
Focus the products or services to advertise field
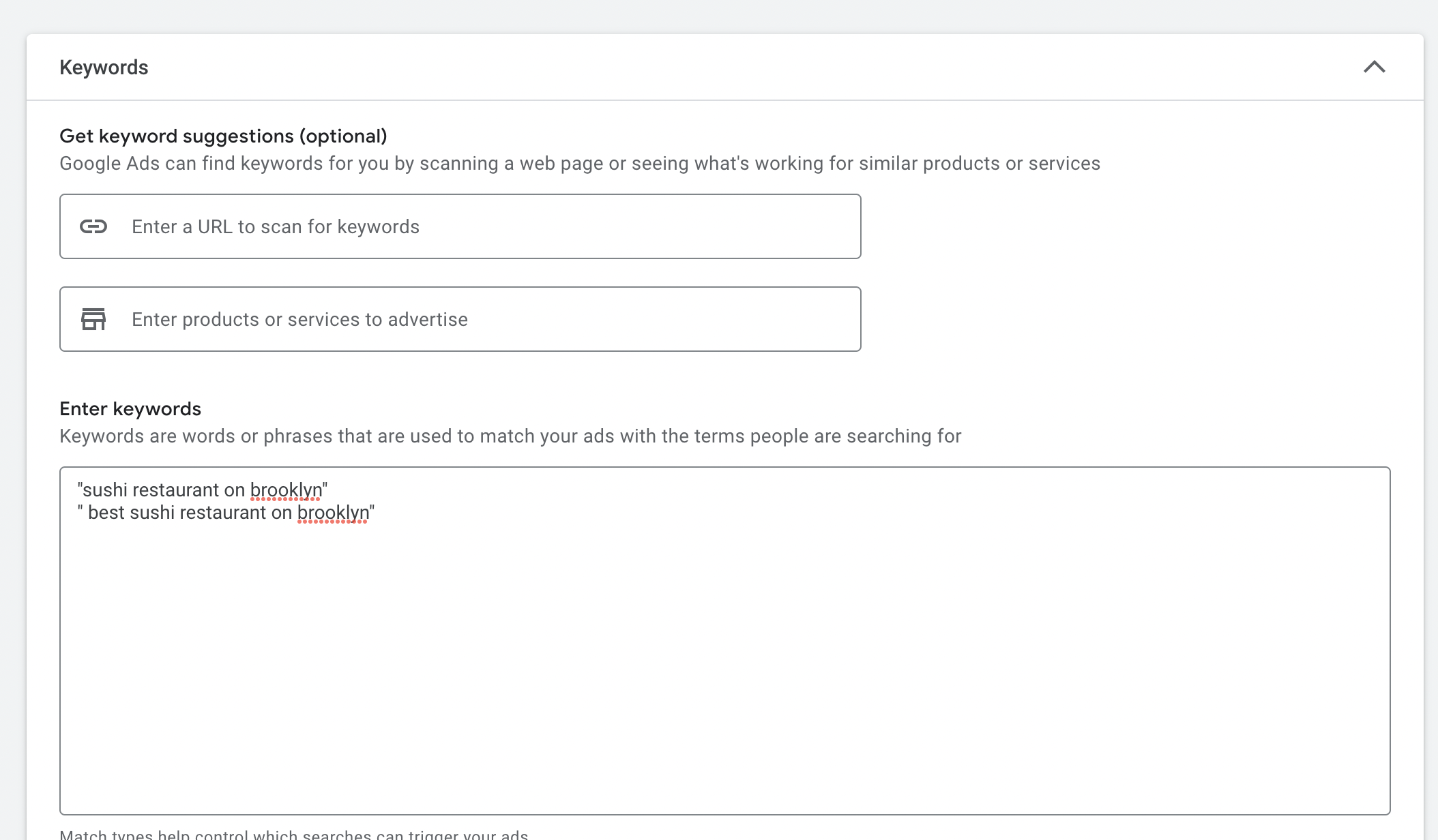pos(460,319)
